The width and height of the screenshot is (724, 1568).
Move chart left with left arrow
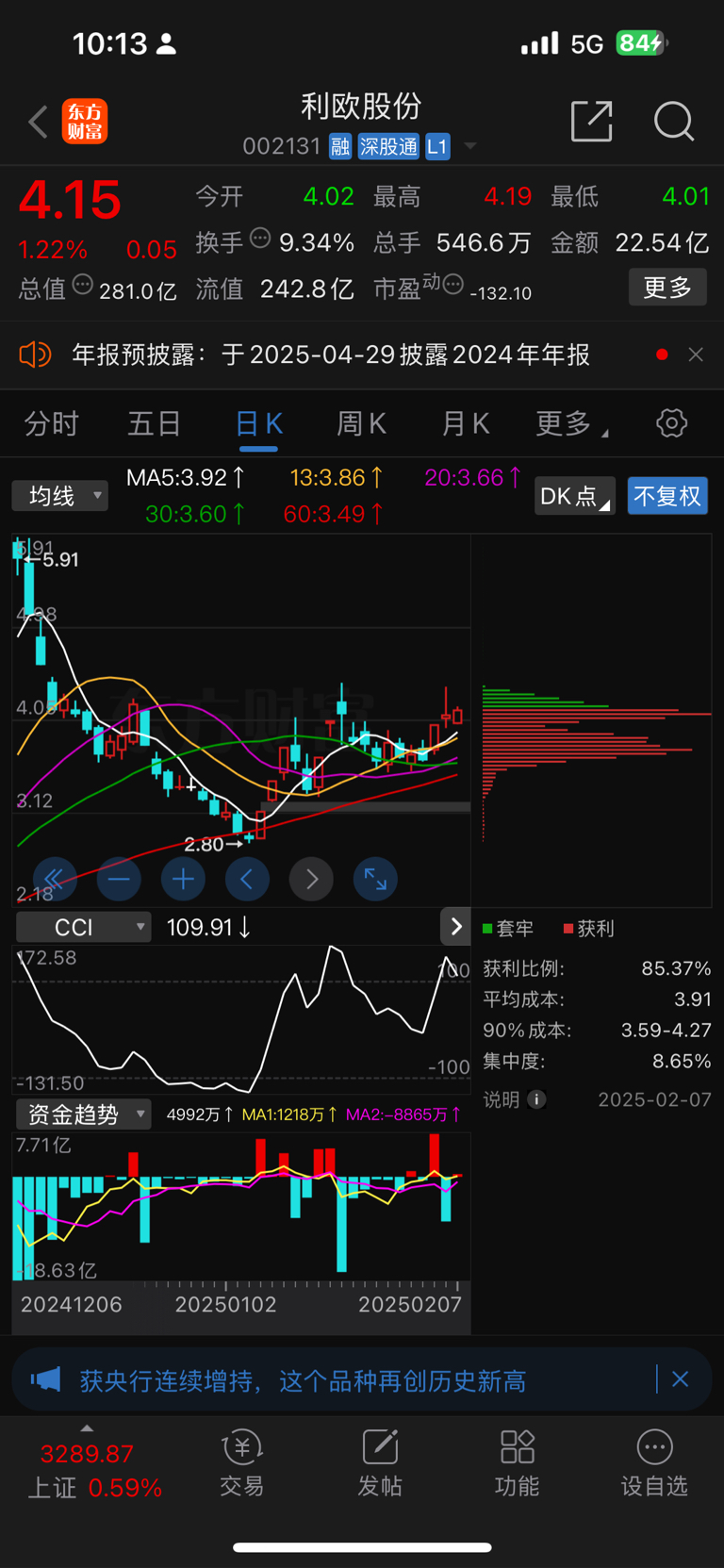pyautogui.click(x=247, y=880)
